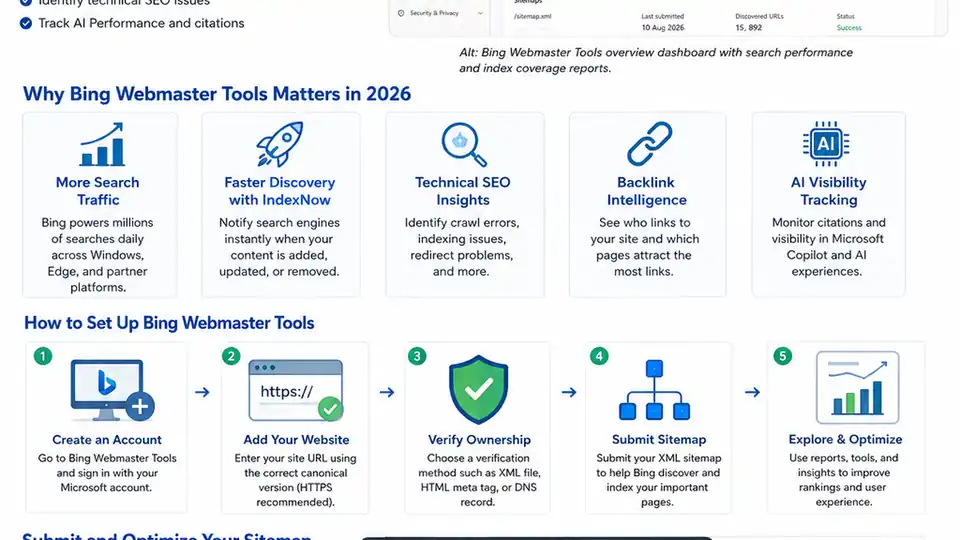Click the chain link Backlink Intelligence icon
The image size is (960, 540).
click(650, 143)
